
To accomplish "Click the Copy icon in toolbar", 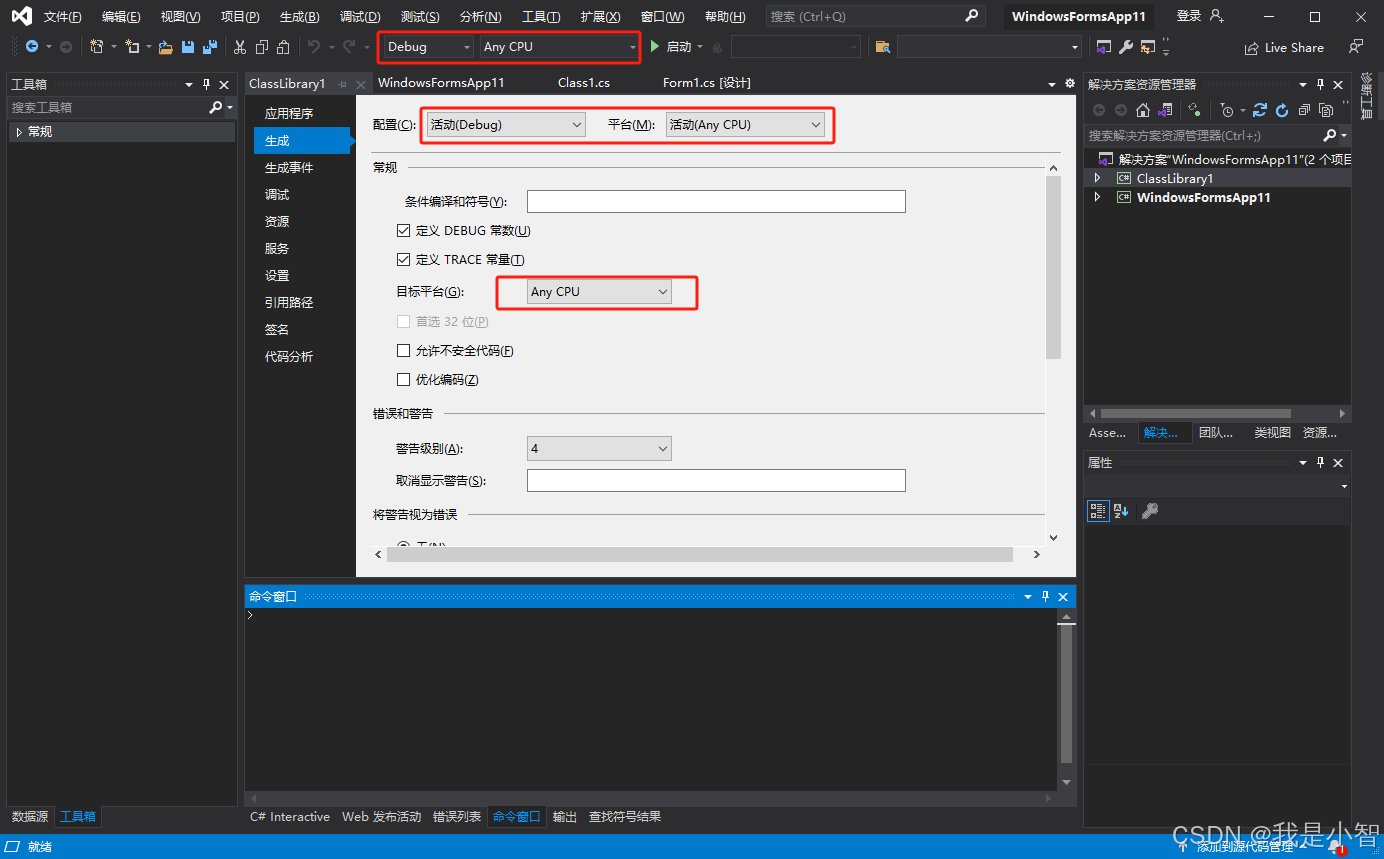I will tap(262, 47).
